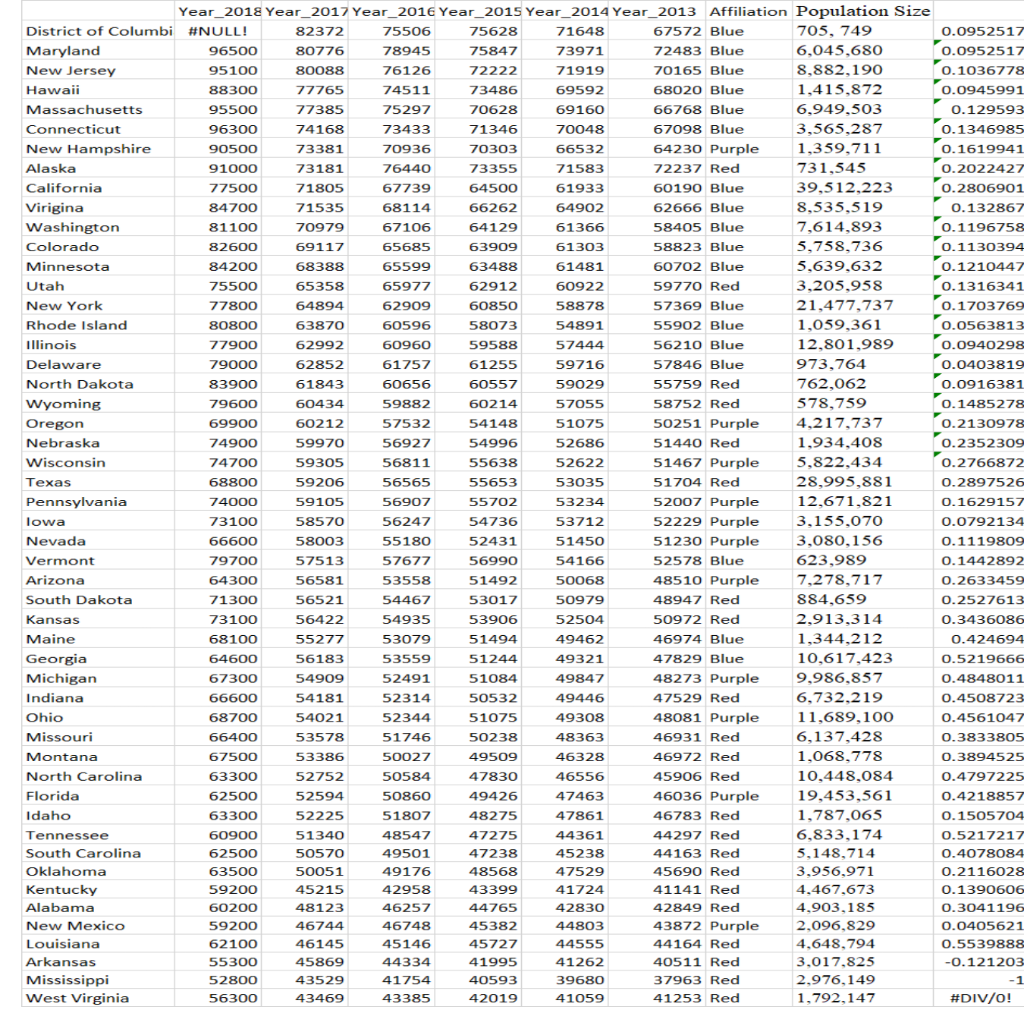Click the Missouri state cell
Image resolution: width=1024 pixels, height=1013 pixels.
pyautogui.click(x=98, y=736)
